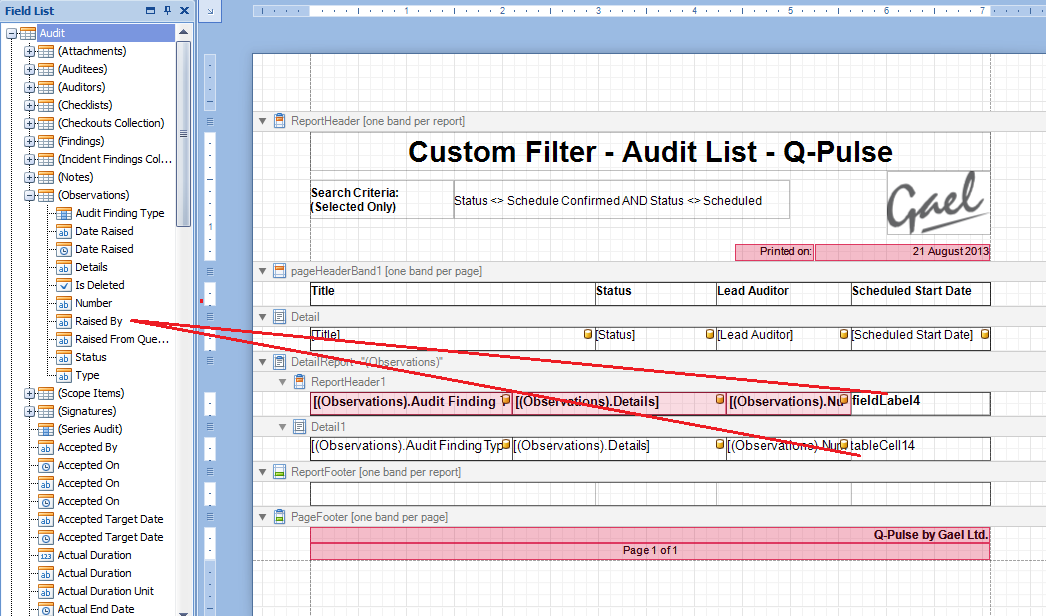Click the Details field ab icon
Image resolution: width=1046 pixels, height=616 pixels.
tap(63, 268)
